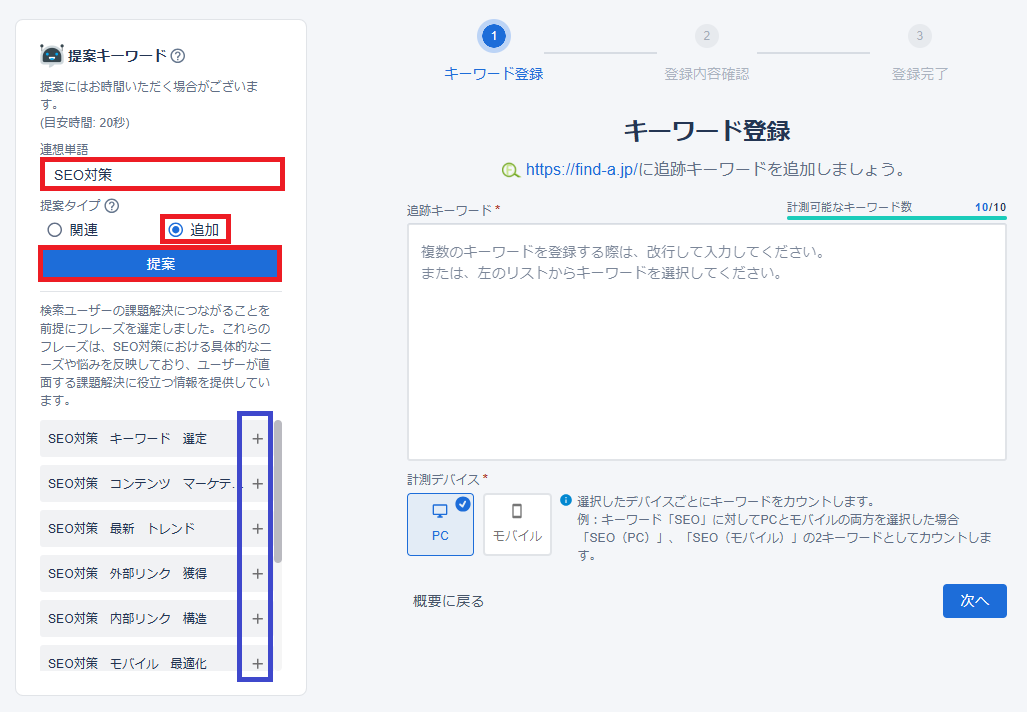Screen dimensions: 1027x712
Task: Click the キーワード登録 page heading
Action: point(707,131)
